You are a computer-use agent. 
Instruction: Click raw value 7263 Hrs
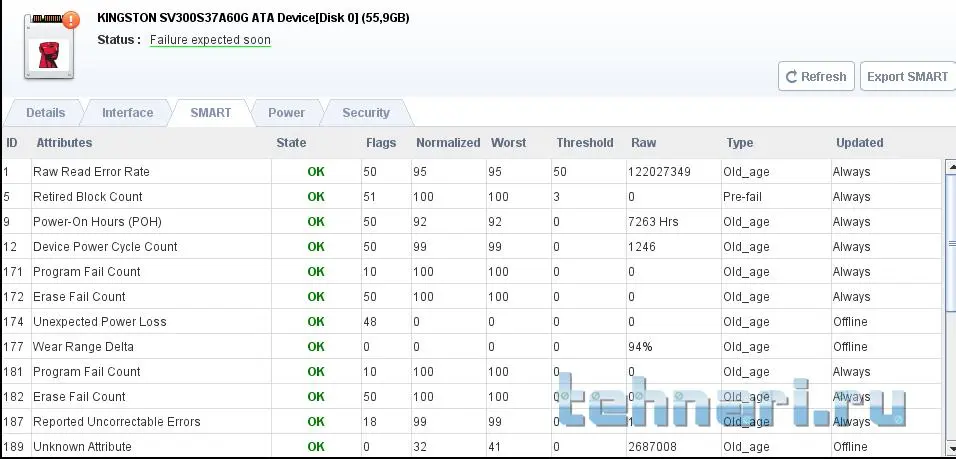point(653,222)
